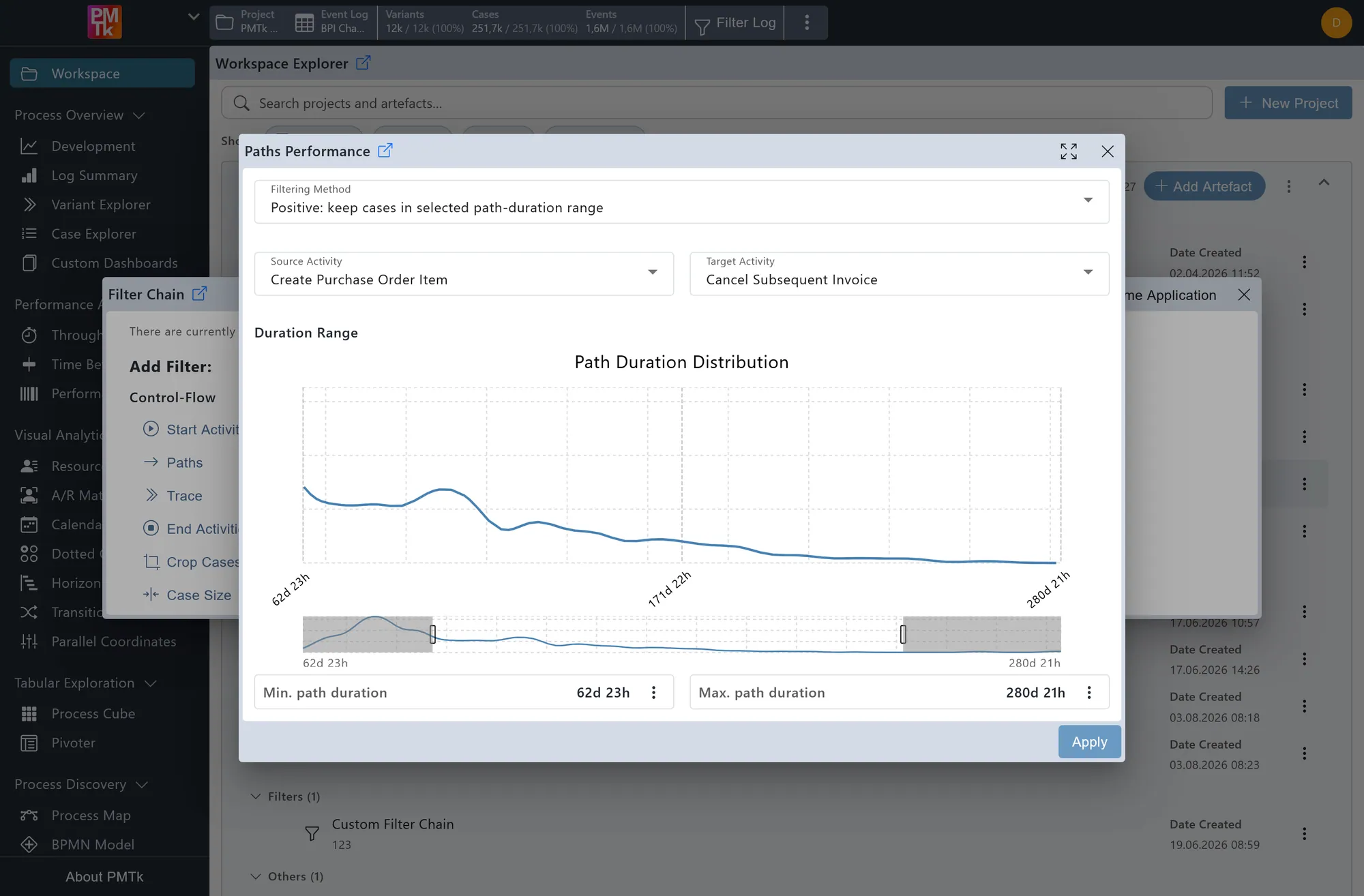Click user avatar D

click(x=1336, y=23)
